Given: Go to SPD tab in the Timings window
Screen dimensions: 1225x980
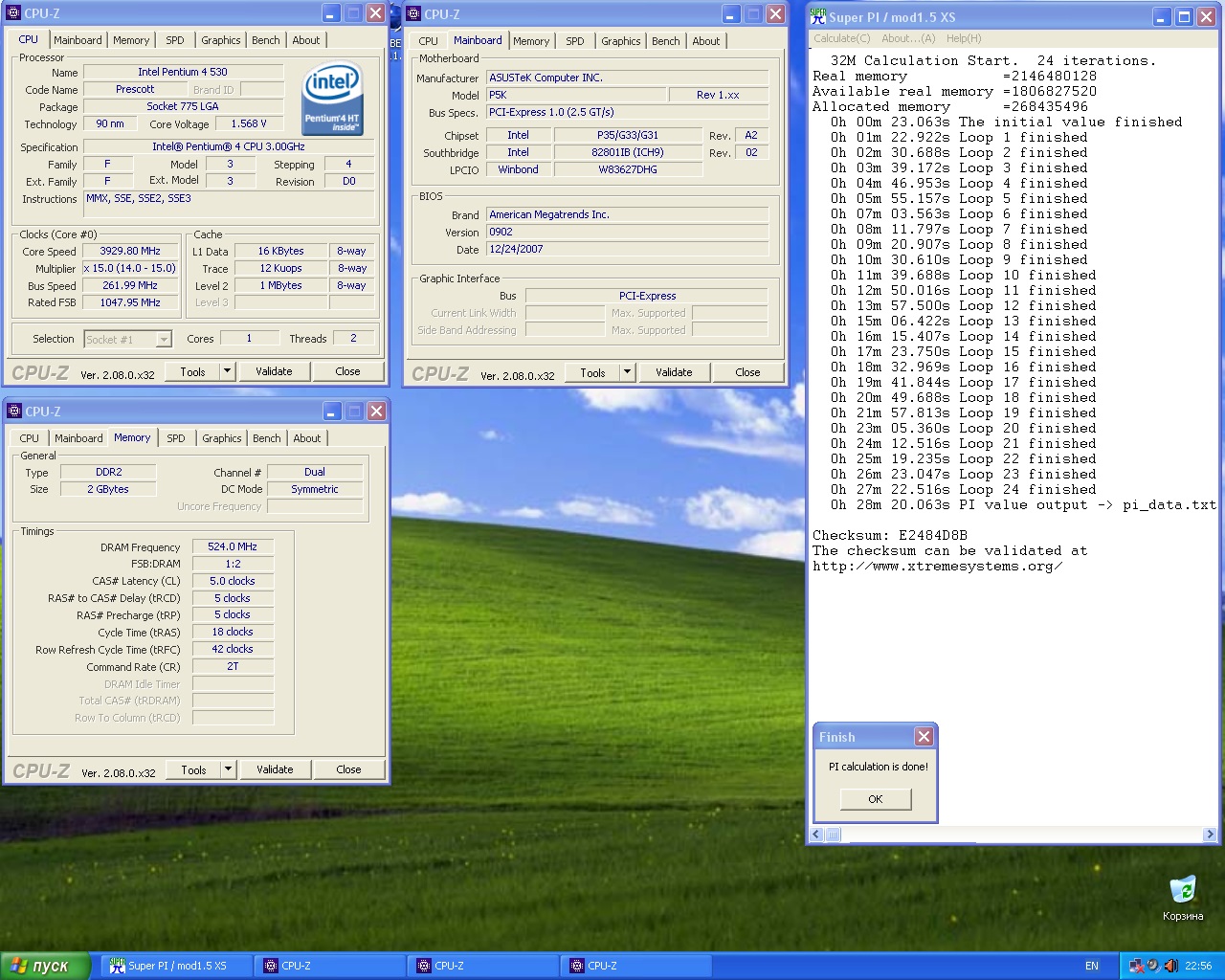Looking at the screenshot, I should 176,438.
